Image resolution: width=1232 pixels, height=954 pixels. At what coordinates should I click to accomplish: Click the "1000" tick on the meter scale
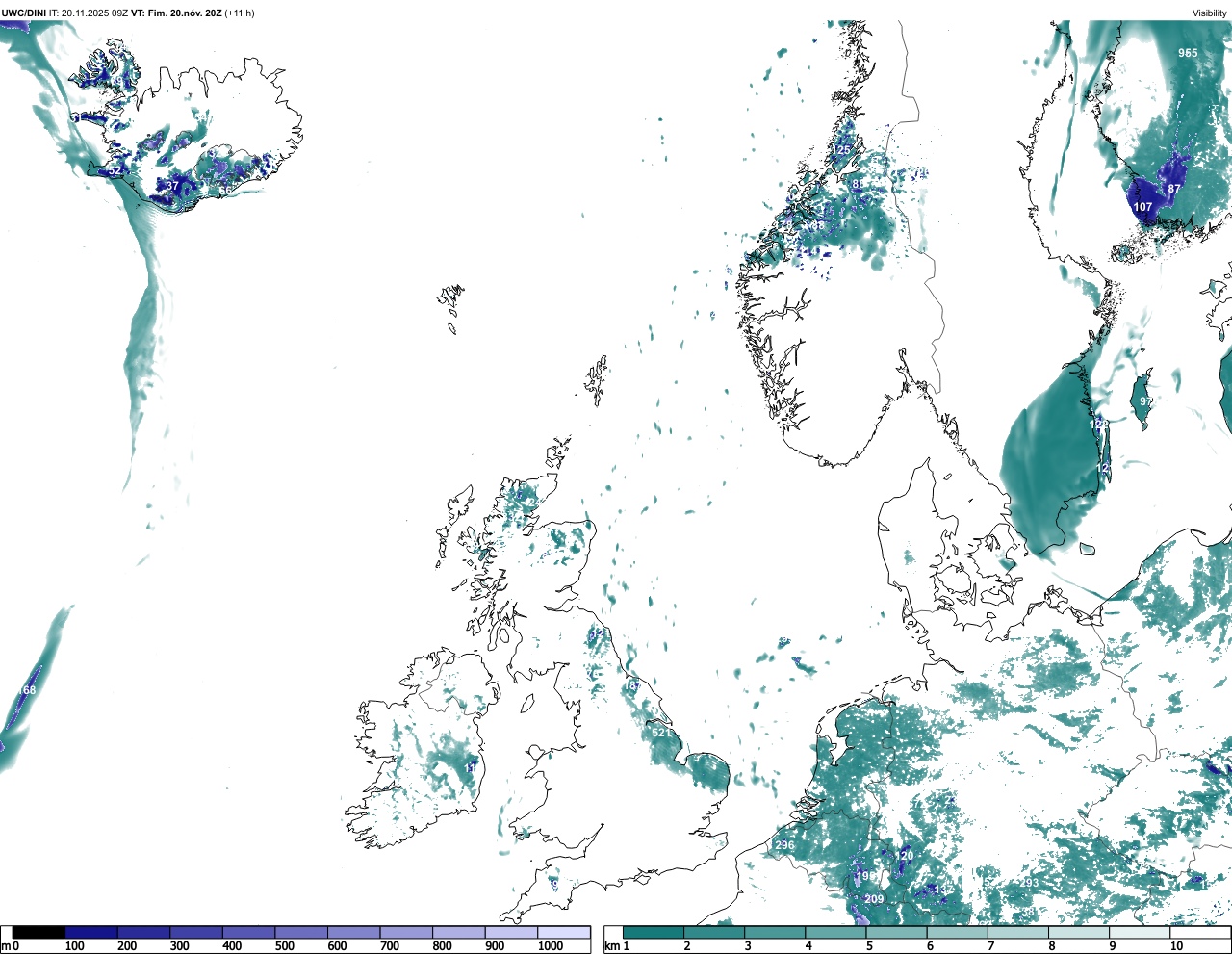click(551, 946)
